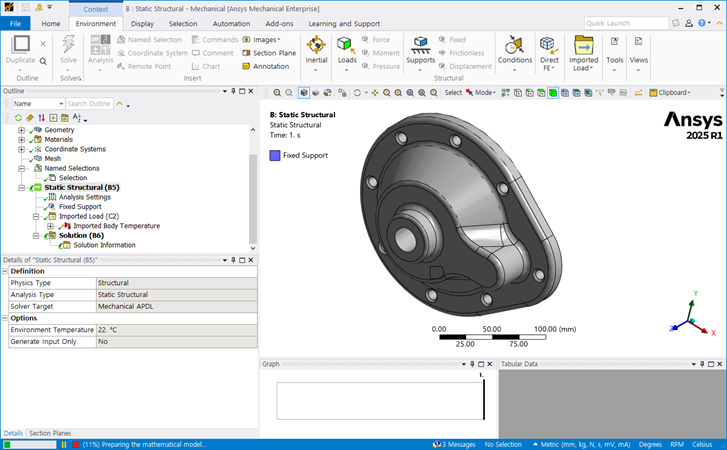Expand the Coordinate Systems tree node
Image resolution: width=727 pixels, height=450 pixels.
(21, 149)
